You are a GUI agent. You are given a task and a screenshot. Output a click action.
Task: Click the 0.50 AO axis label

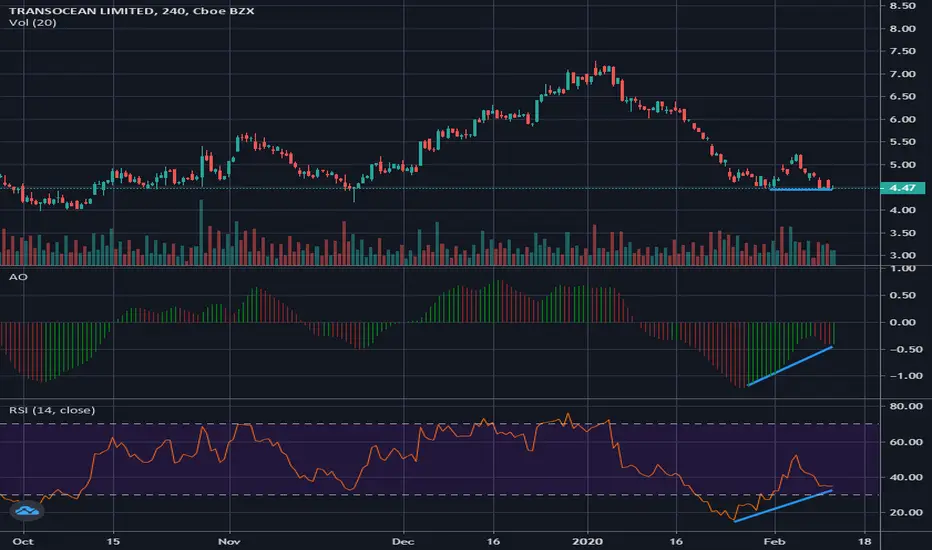coord(902,295)
